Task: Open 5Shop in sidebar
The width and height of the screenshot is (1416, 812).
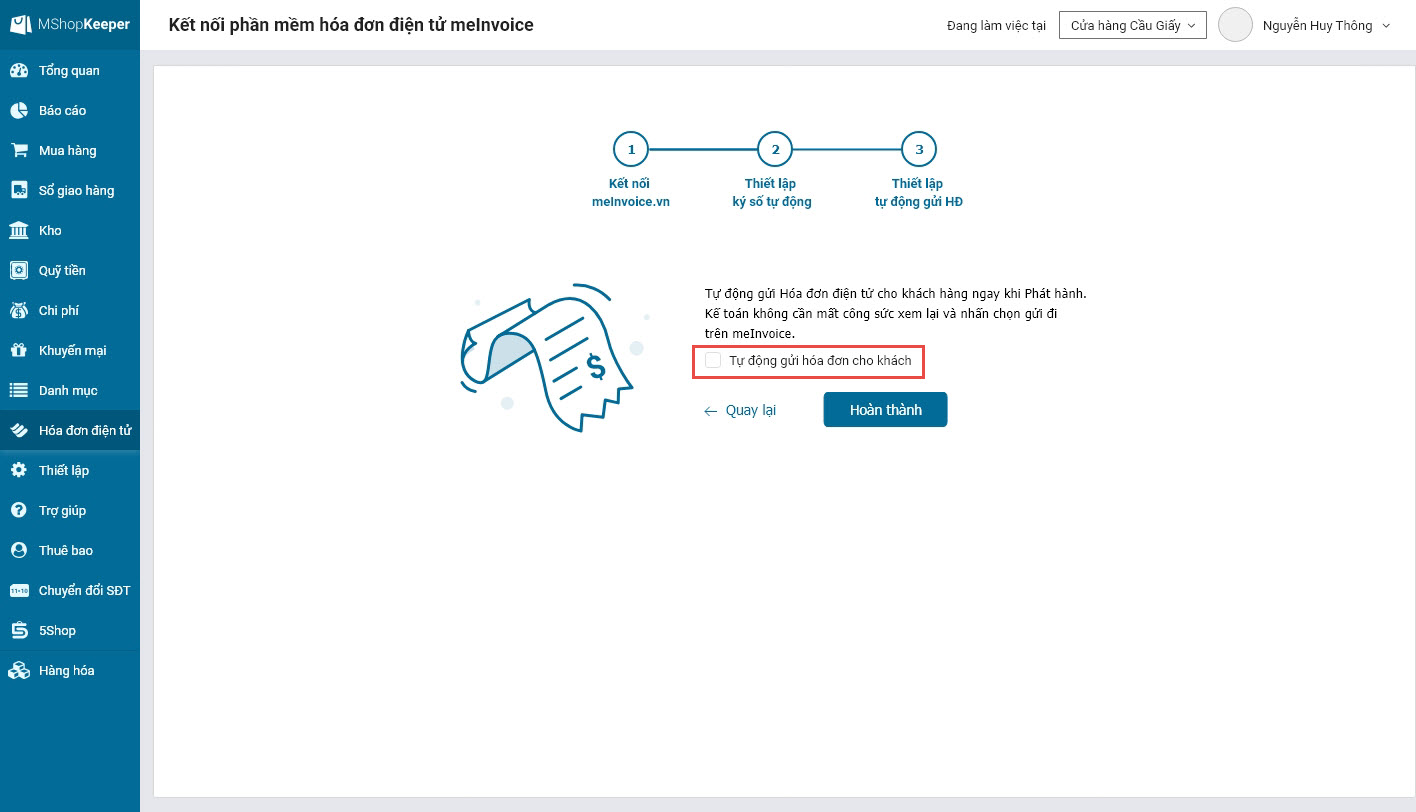Action: (70, 631)
